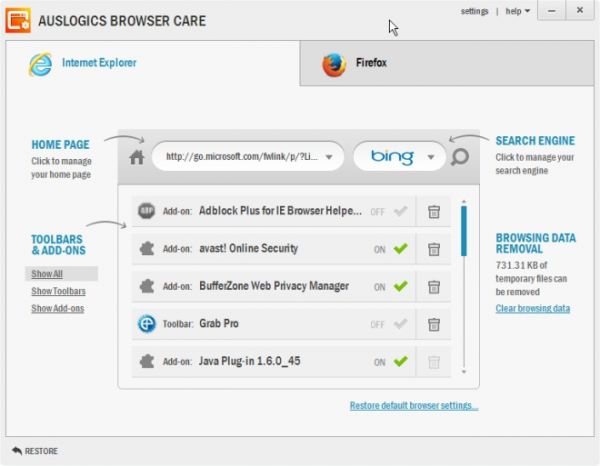Click the BufferZone Web Privacy Manager name

pos(274,286)
